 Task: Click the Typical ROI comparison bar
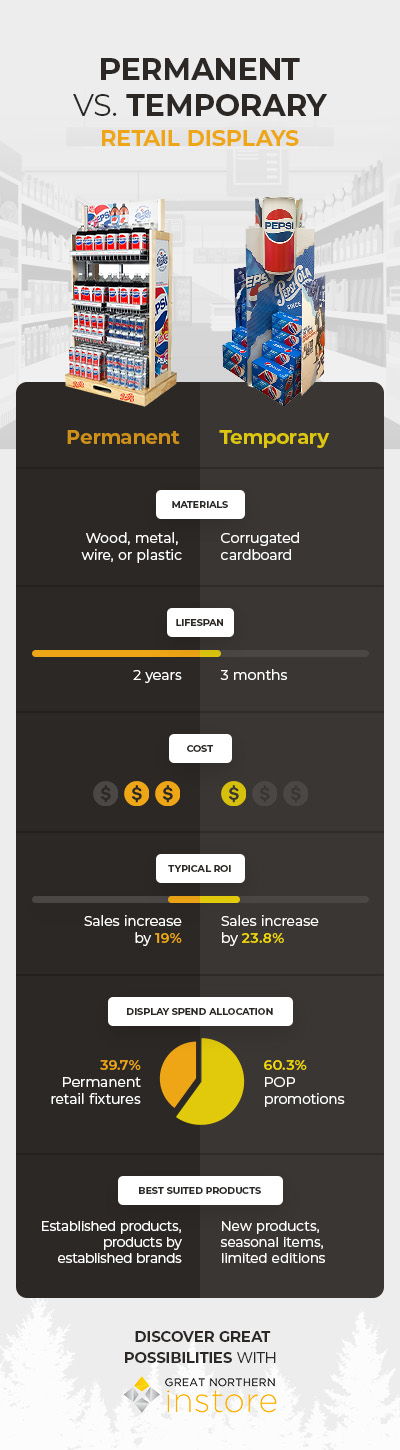coord(200,899)
